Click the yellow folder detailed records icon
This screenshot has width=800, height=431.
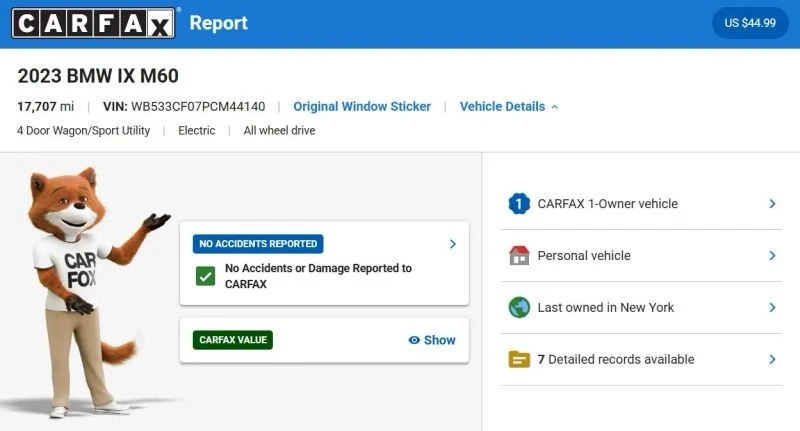519,360
